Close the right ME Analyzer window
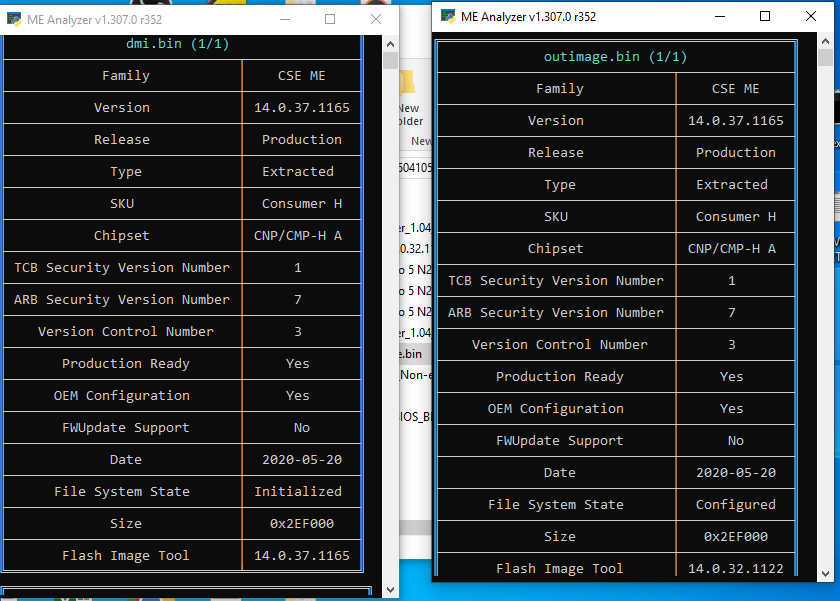Viewport: 840px width, 601px height. (811, 16)
